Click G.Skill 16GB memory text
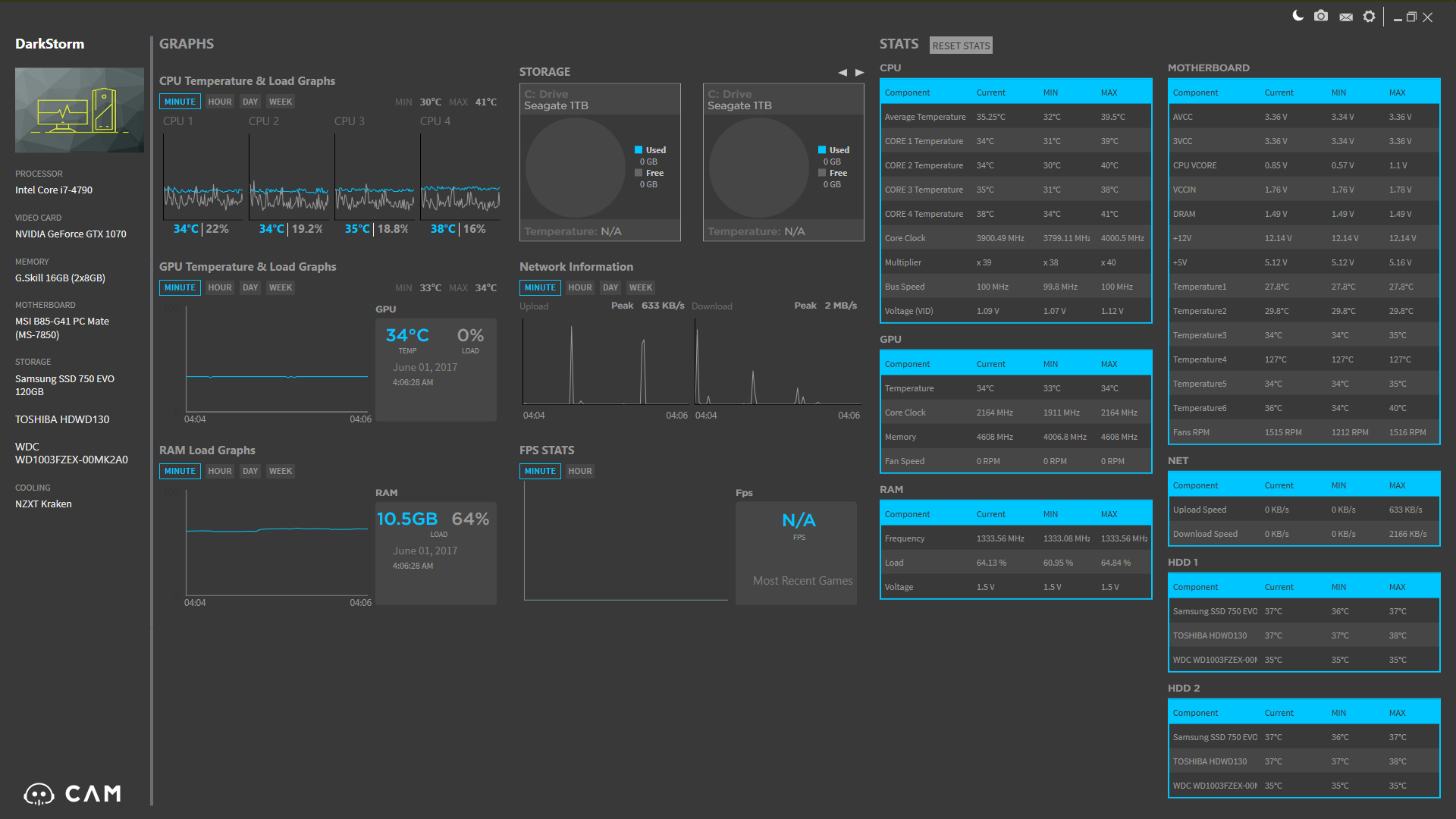Image resolution: width=1456 pixels, height=819 pixels. 60,278
